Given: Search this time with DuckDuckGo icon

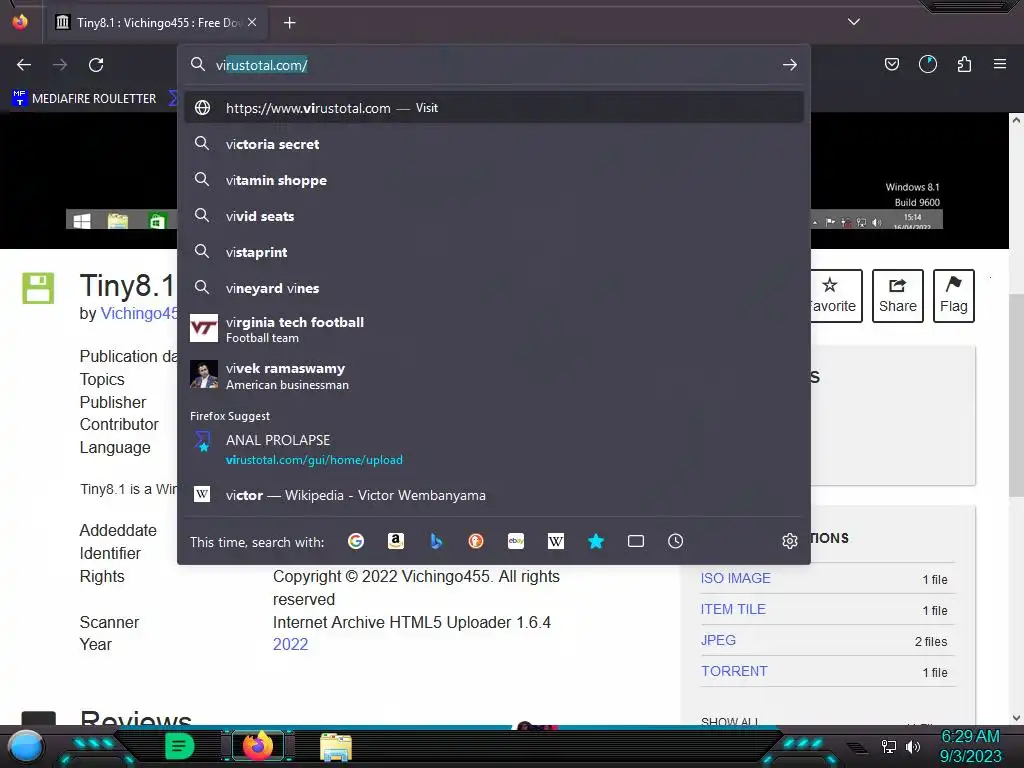Looking at the screenshot, I should [476, 541].
